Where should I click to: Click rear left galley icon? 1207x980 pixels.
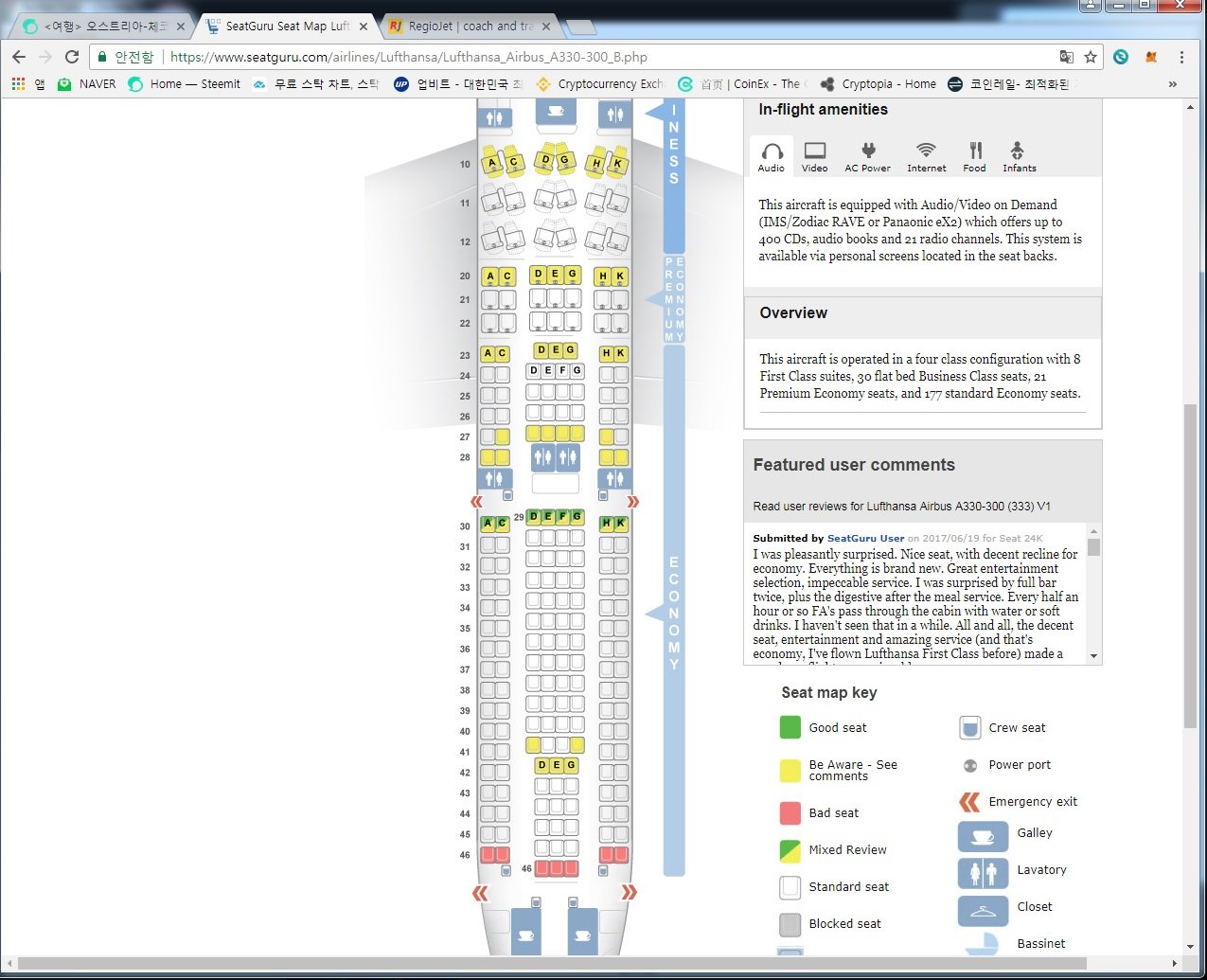525,932
